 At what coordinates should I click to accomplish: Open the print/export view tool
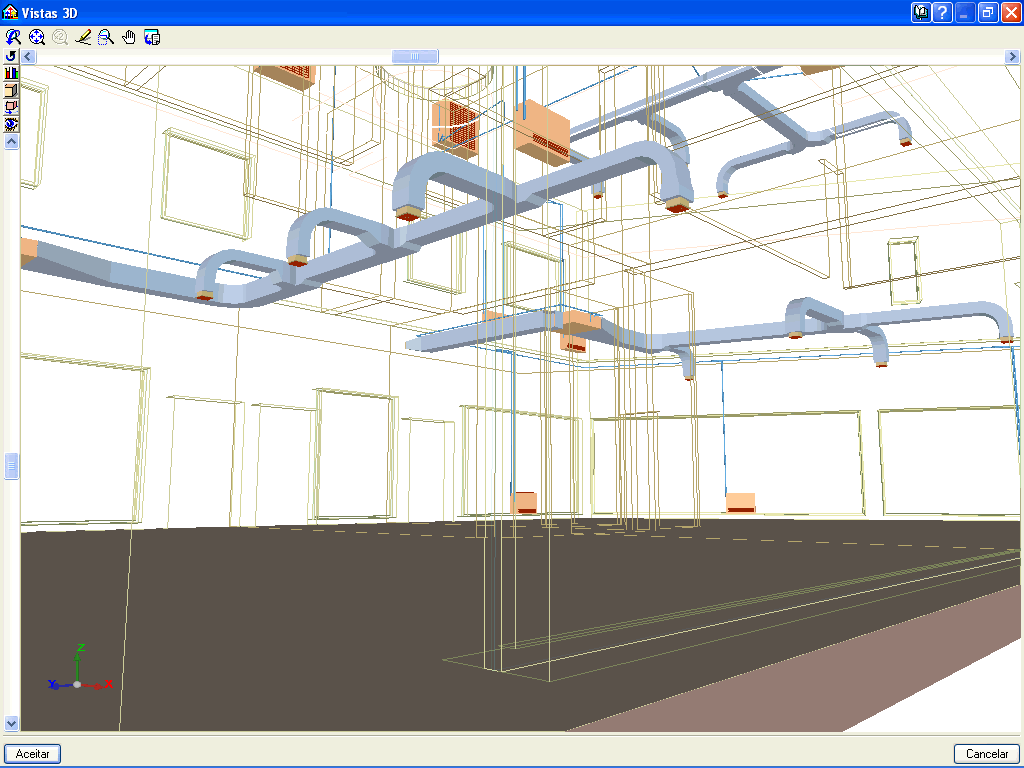(152, 37)
